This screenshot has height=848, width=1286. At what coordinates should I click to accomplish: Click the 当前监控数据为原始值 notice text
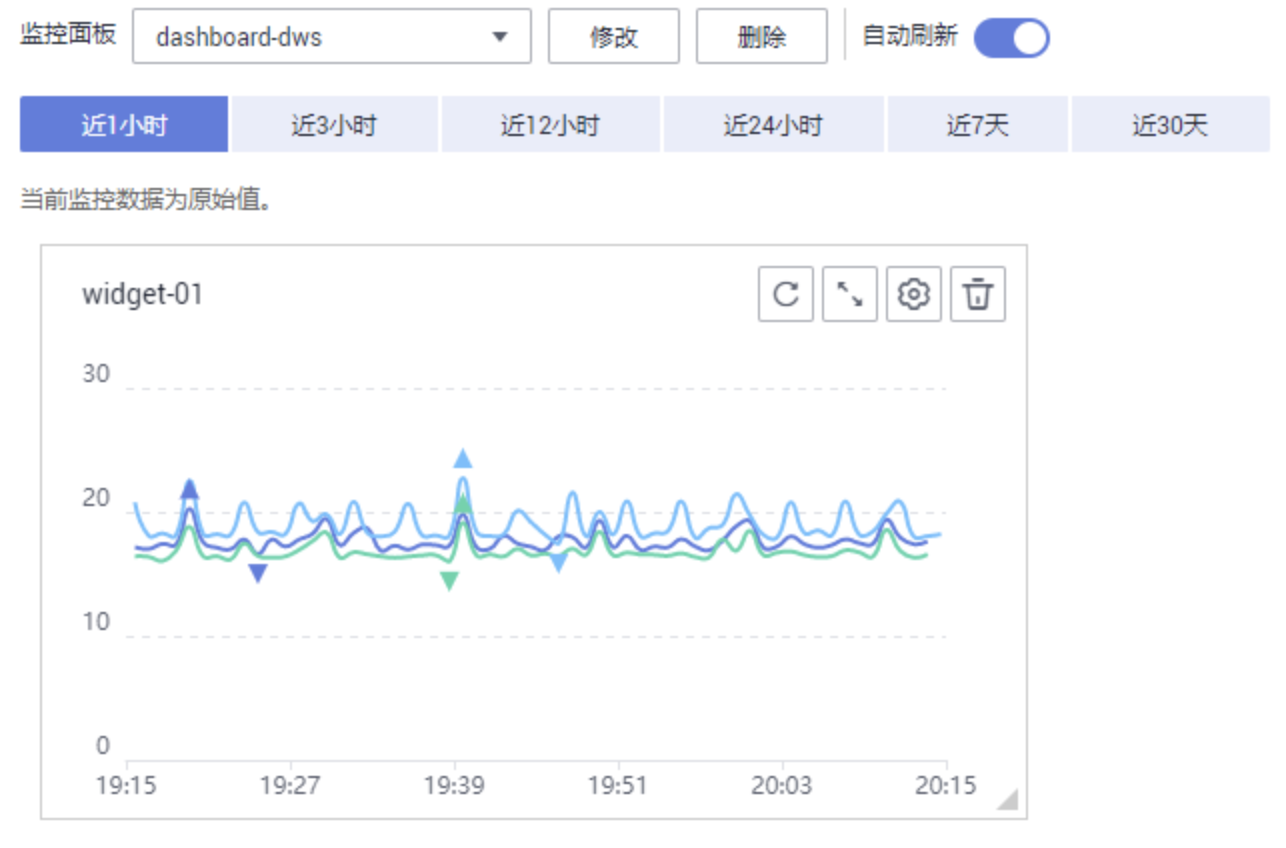[x=147, y=200]
